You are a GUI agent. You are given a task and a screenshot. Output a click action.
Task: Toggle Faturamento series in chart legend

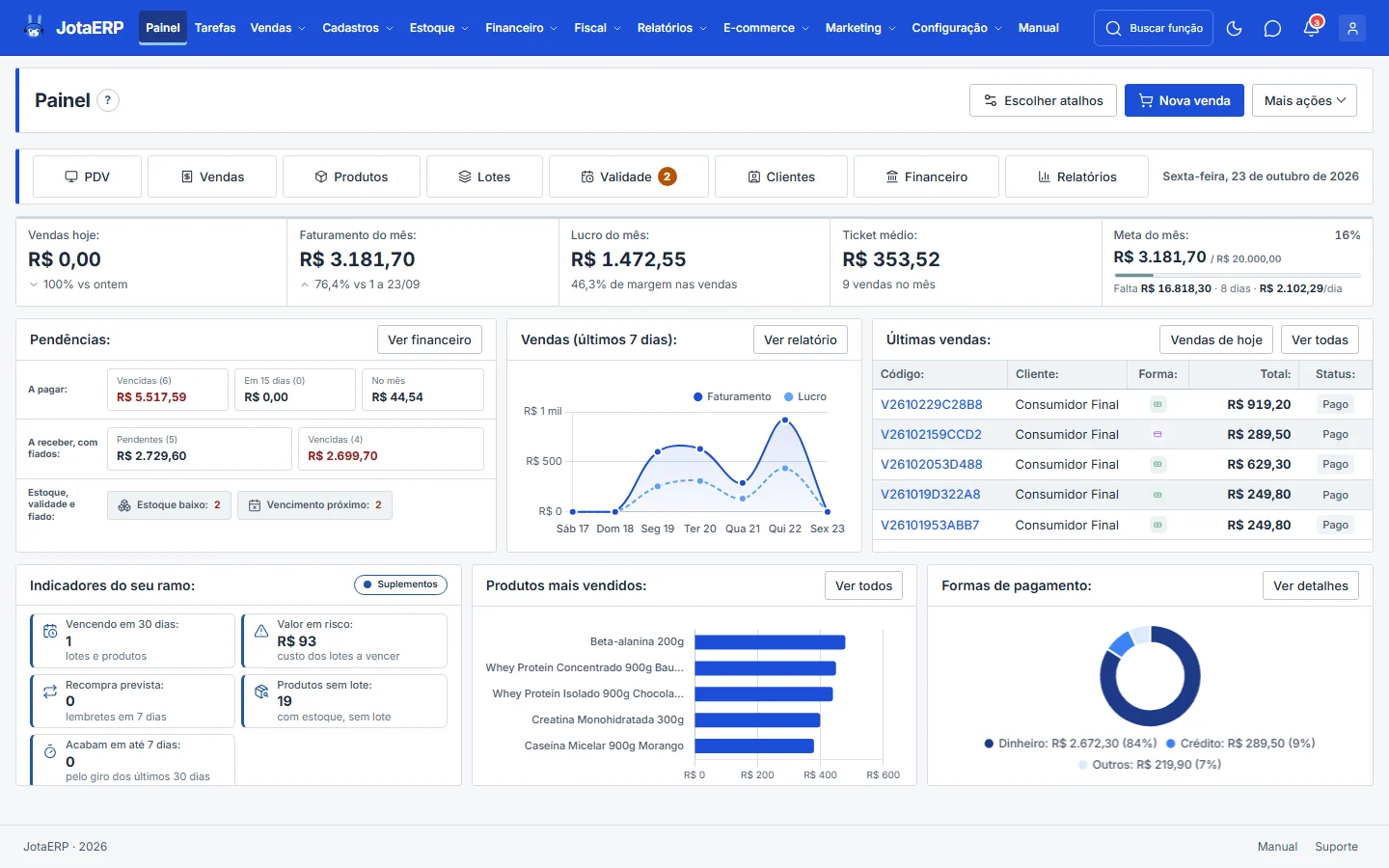tap(732, 396)
